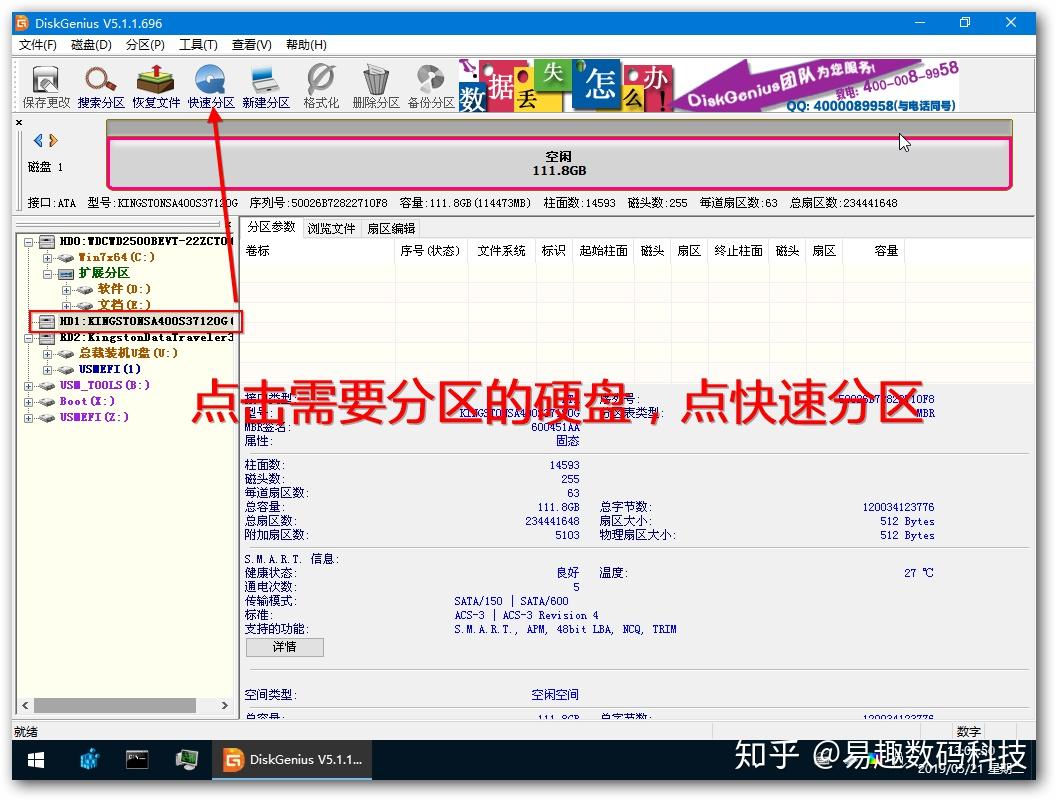Click the 保存更改 save changes icon

[46, 86]
